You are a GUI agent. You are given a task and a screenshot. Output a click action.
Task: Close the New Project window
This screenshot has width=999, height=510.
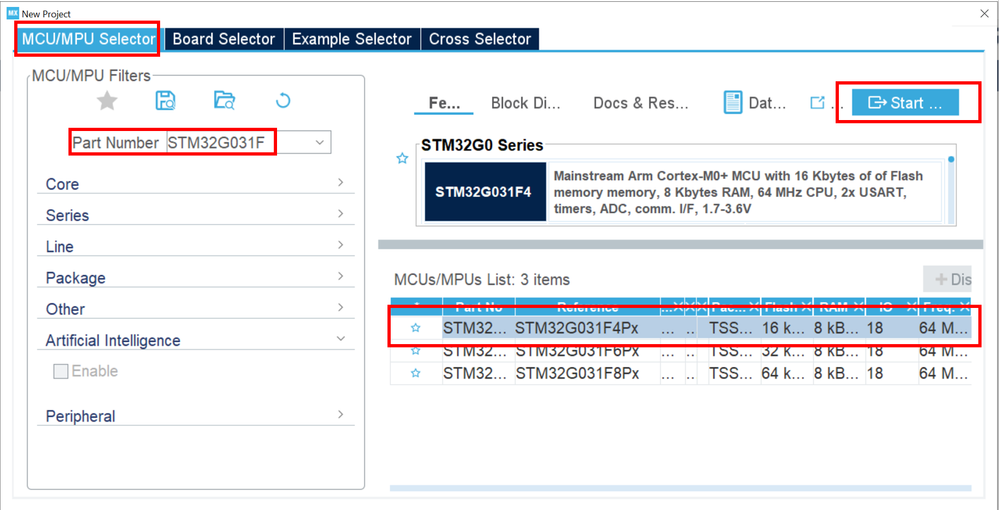984,13
